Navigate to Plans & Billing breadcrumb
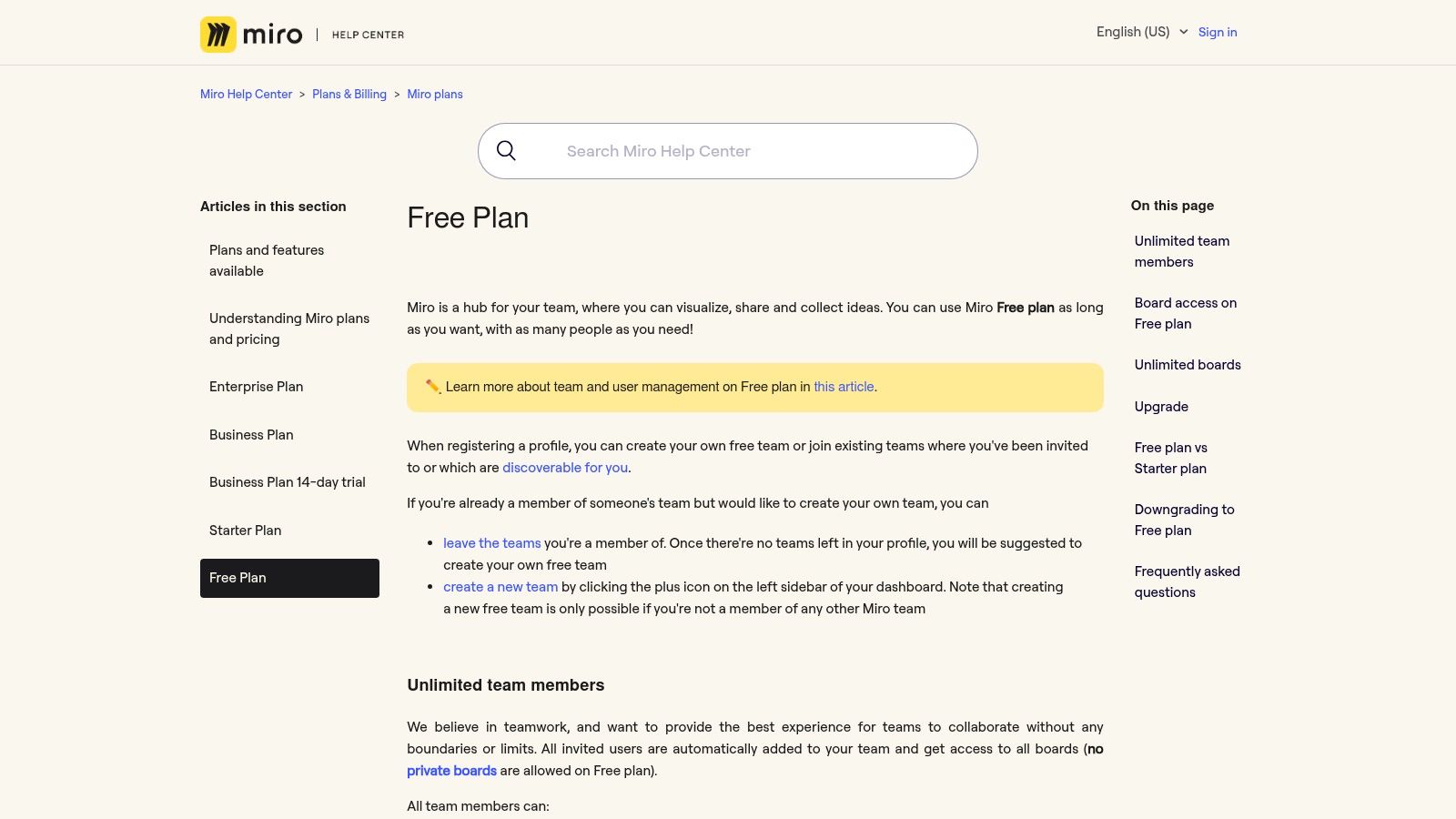 click(x=349, y=94)
